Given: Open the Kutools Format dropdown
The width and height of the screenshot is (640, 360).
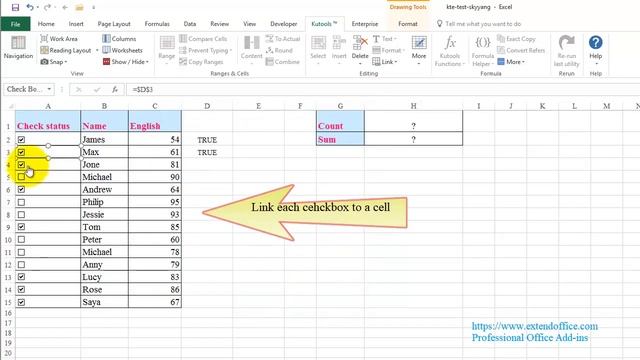Looking at the screenshot, I should tap(389, 50).
